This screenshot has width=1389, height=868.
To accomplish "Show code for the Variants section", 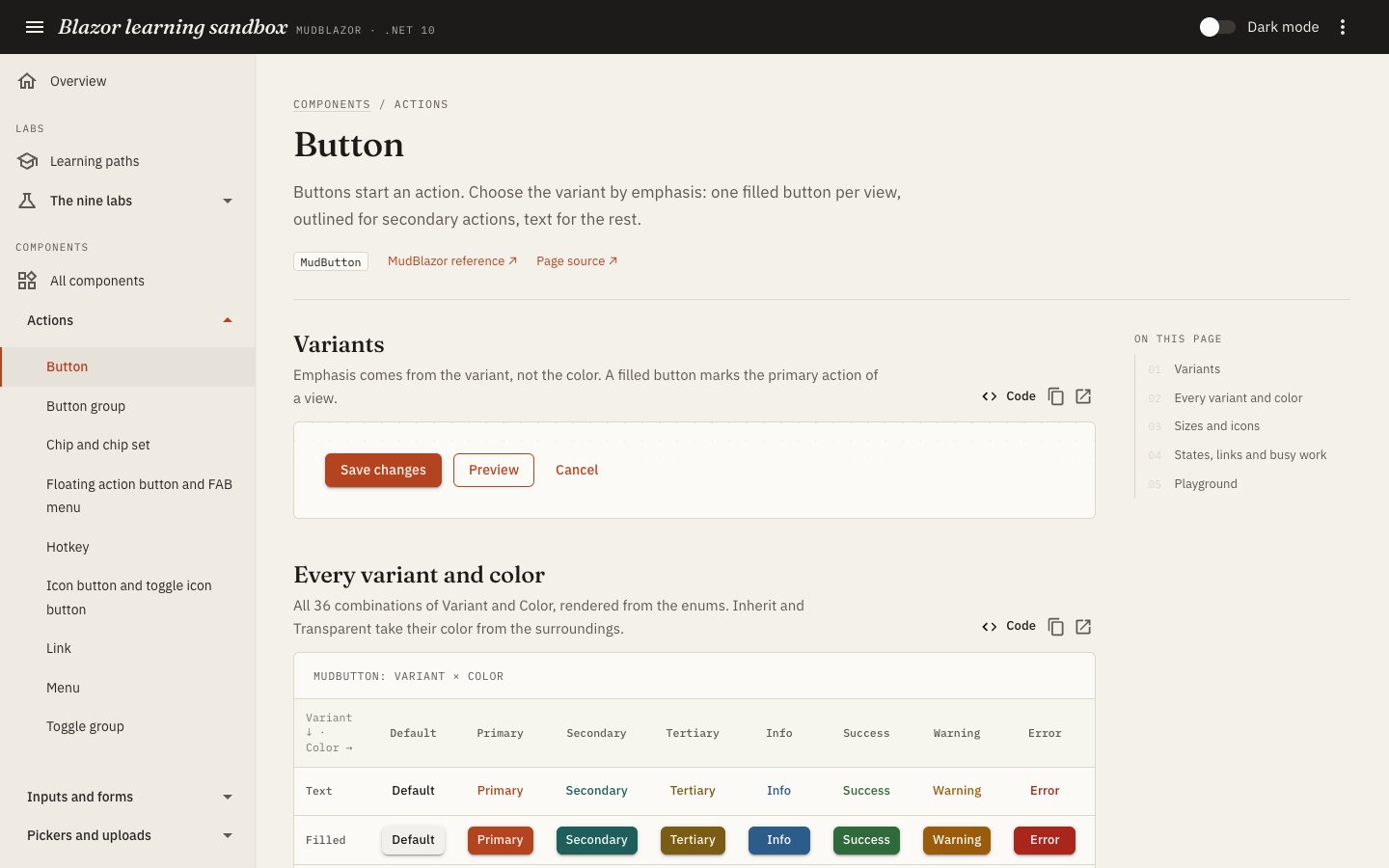I will pos(1009,396).
